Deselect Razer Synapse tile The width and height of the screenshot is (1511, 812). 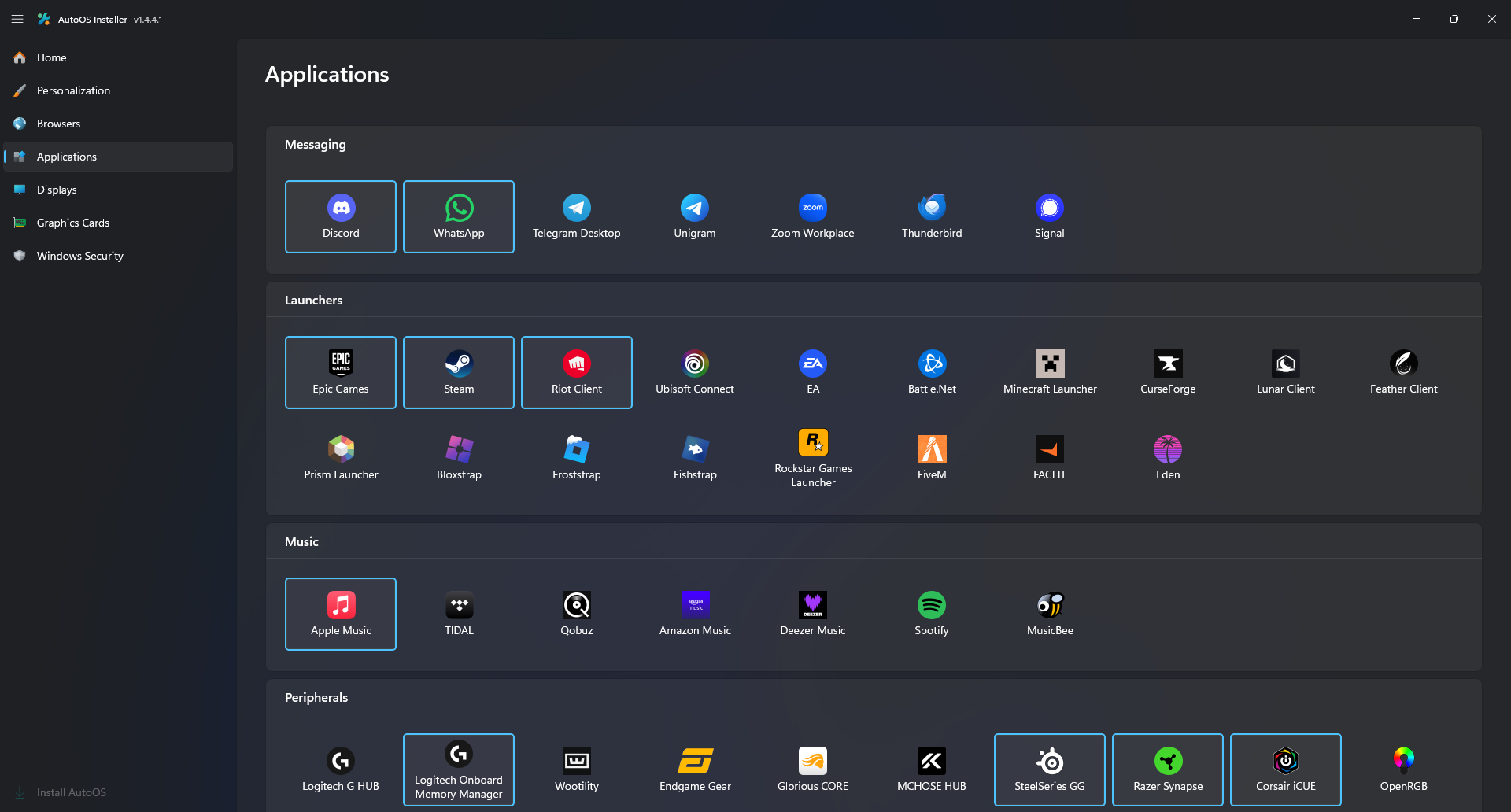pos(1168,770)
